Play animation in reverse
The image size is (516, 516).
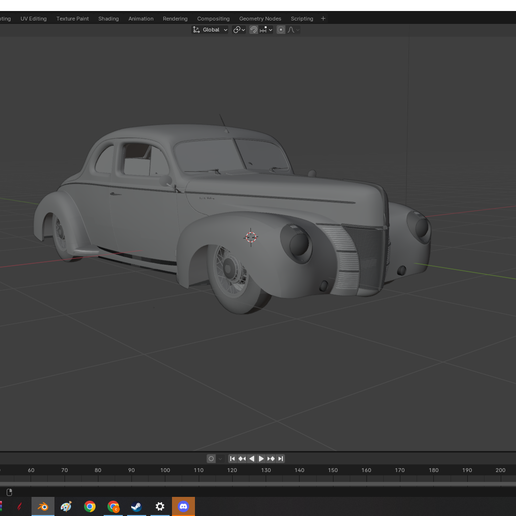tap(252, 459)
